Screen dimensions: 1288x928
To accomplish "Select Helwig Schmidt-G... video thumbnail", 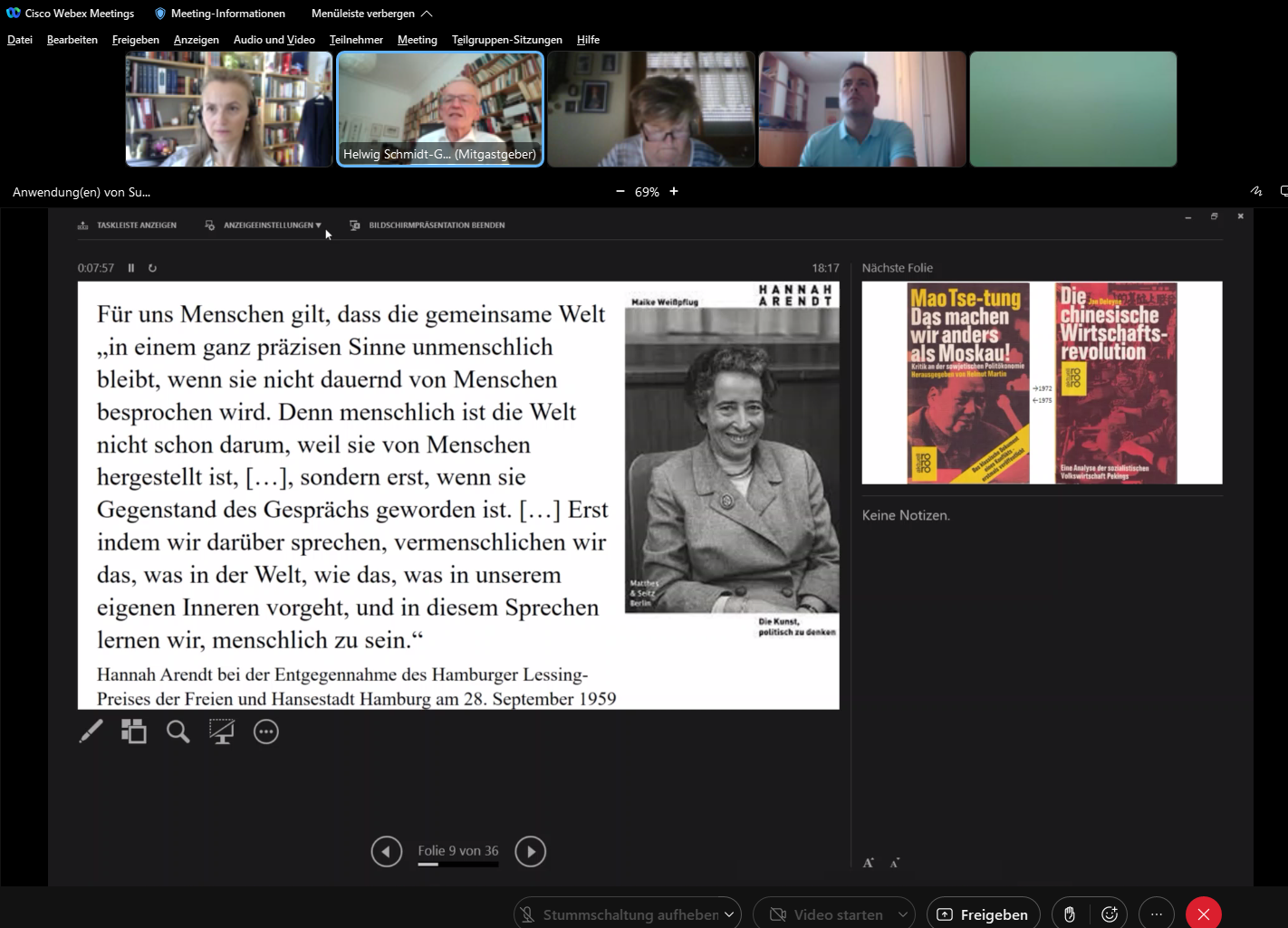I will point(440,110).
